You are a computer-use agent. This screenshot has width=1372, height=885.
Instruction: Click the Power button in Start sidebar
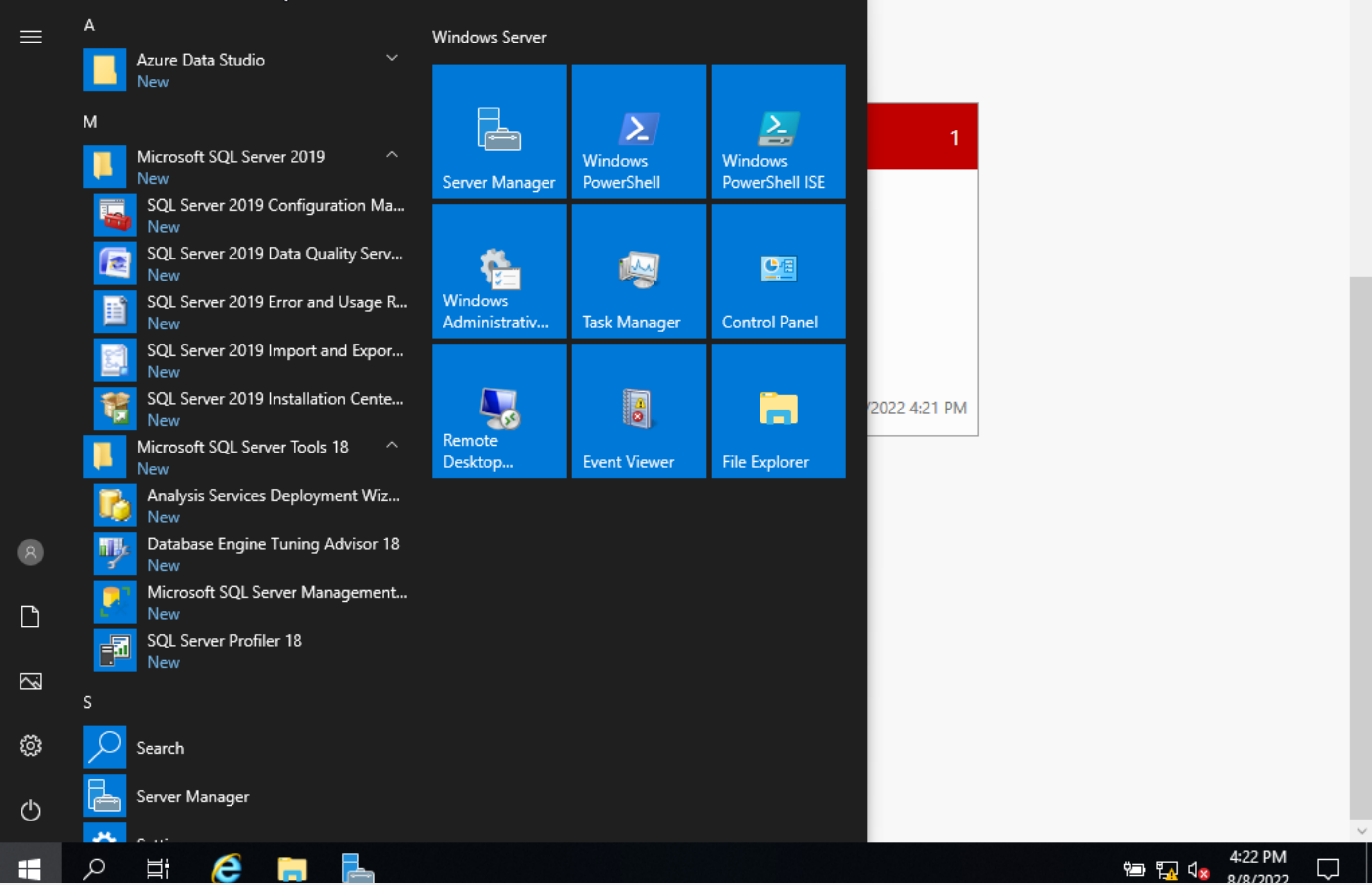point(30,810)
